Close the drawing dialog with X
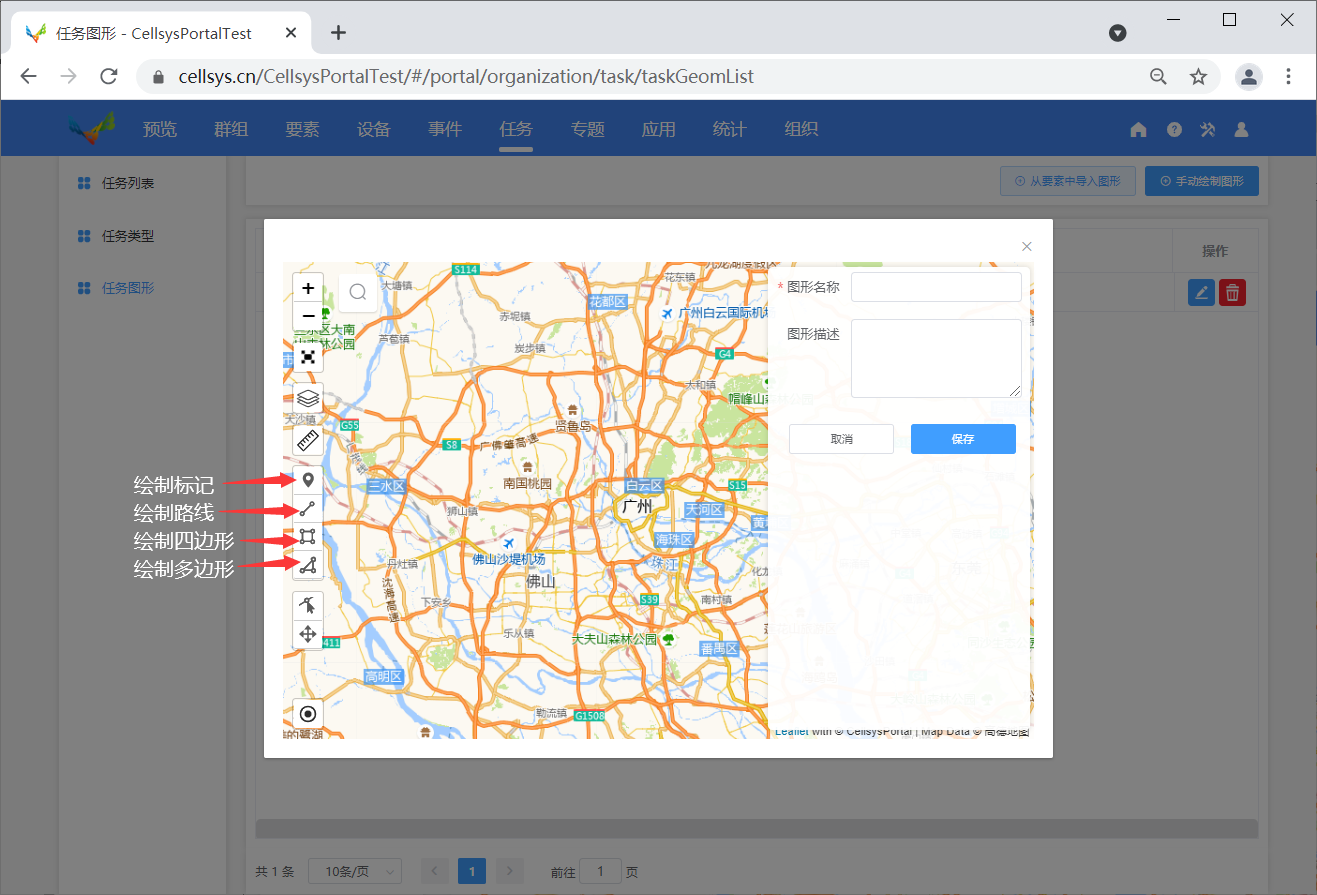Viewport: 1317px width, 895px height. click(1027, 246)
